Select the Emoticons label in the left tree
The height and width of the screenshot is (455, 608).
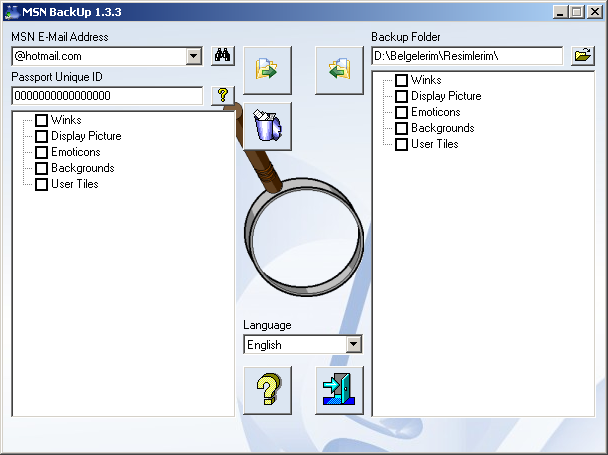[76, 152]
